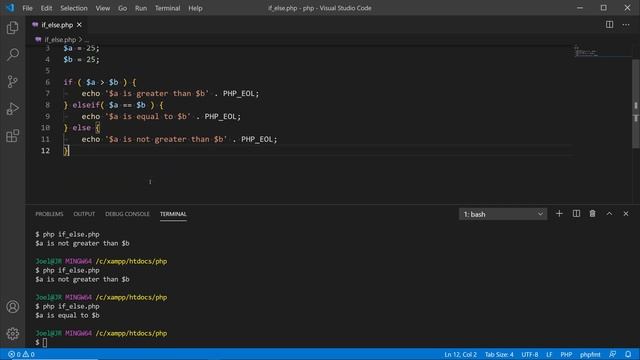
Task: Click the if_else.php breadcrumb item
Action: 60,40
